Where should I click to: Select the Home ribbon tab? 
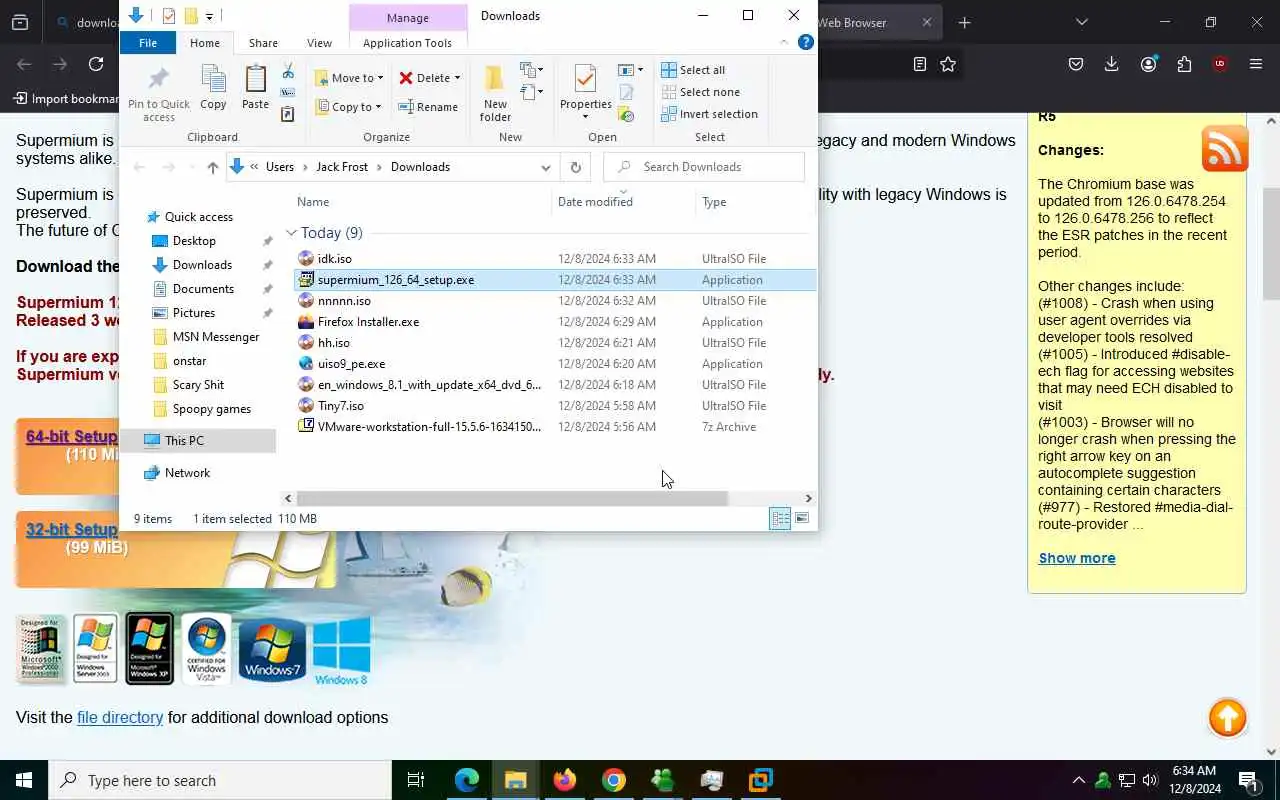pos(204,43)
